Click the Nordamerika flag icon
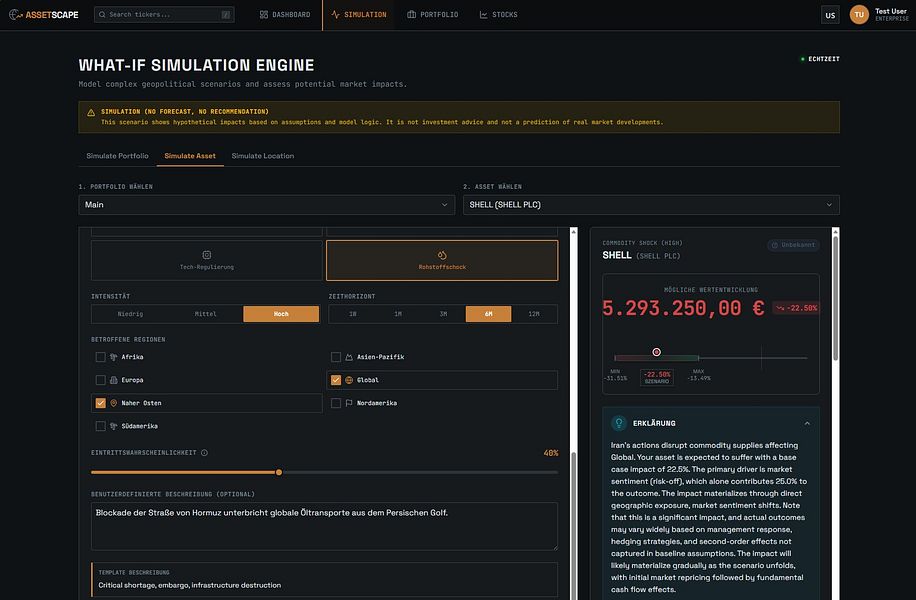 coord(349,403)
